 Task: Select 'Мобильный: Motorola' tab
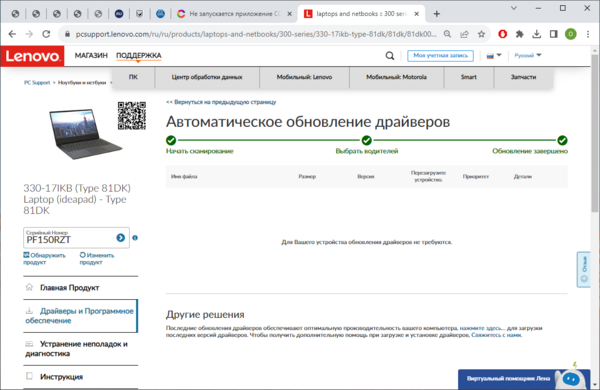point(396,77)
